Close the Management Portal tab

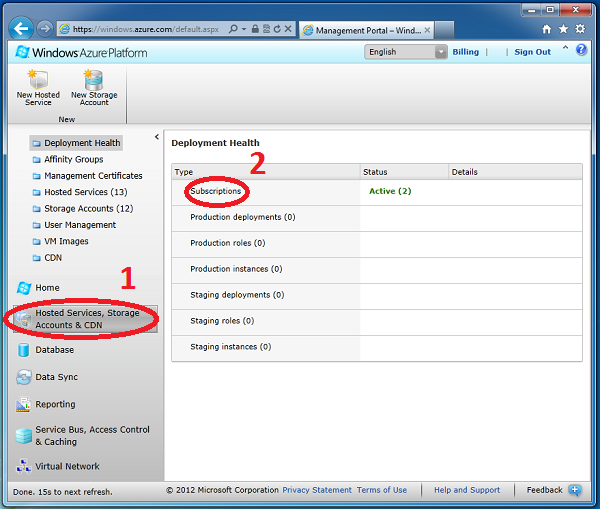pos(427,30)
